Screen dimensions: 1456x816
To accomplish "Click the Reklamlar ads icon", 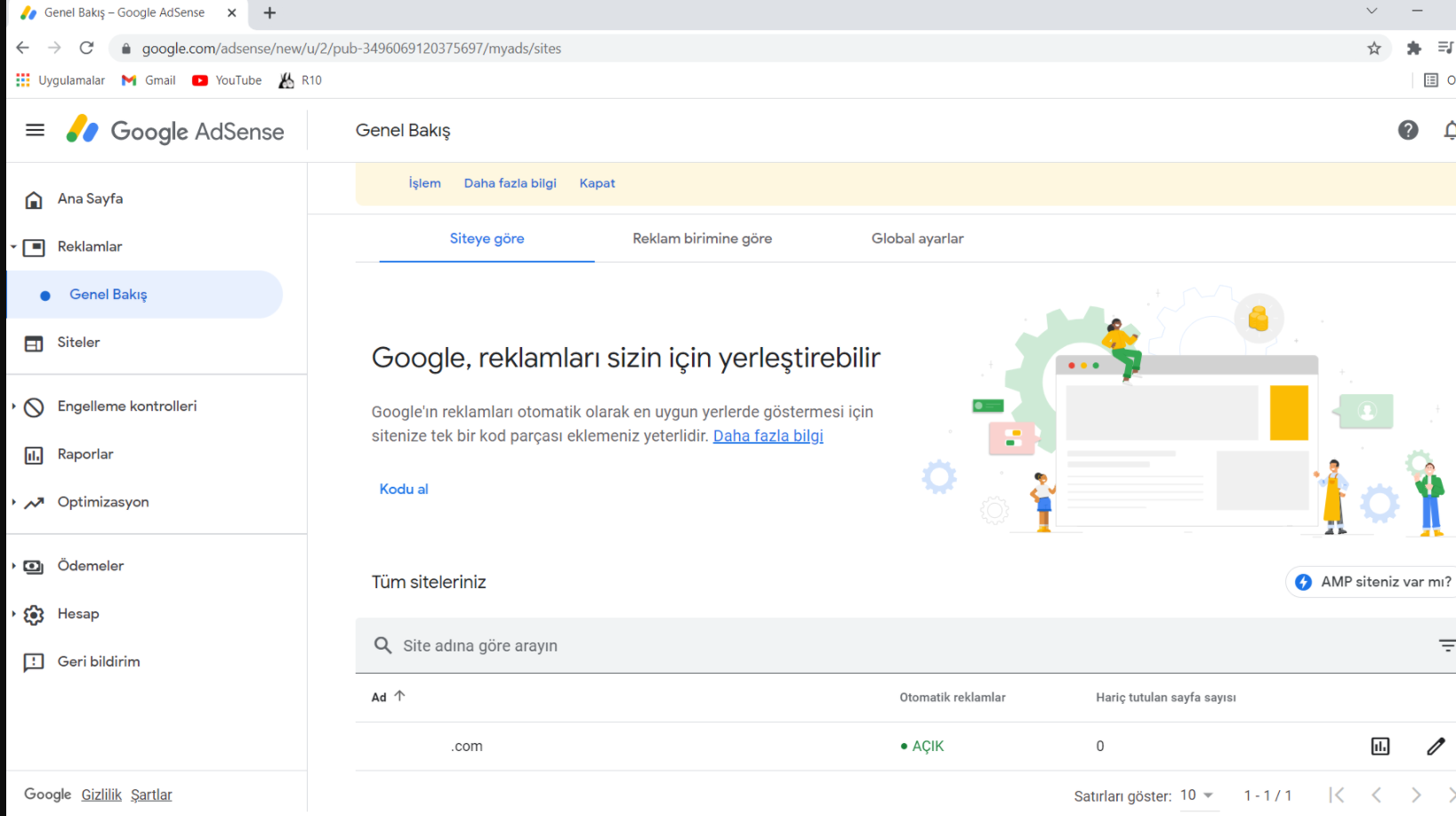I will (34, 247).
